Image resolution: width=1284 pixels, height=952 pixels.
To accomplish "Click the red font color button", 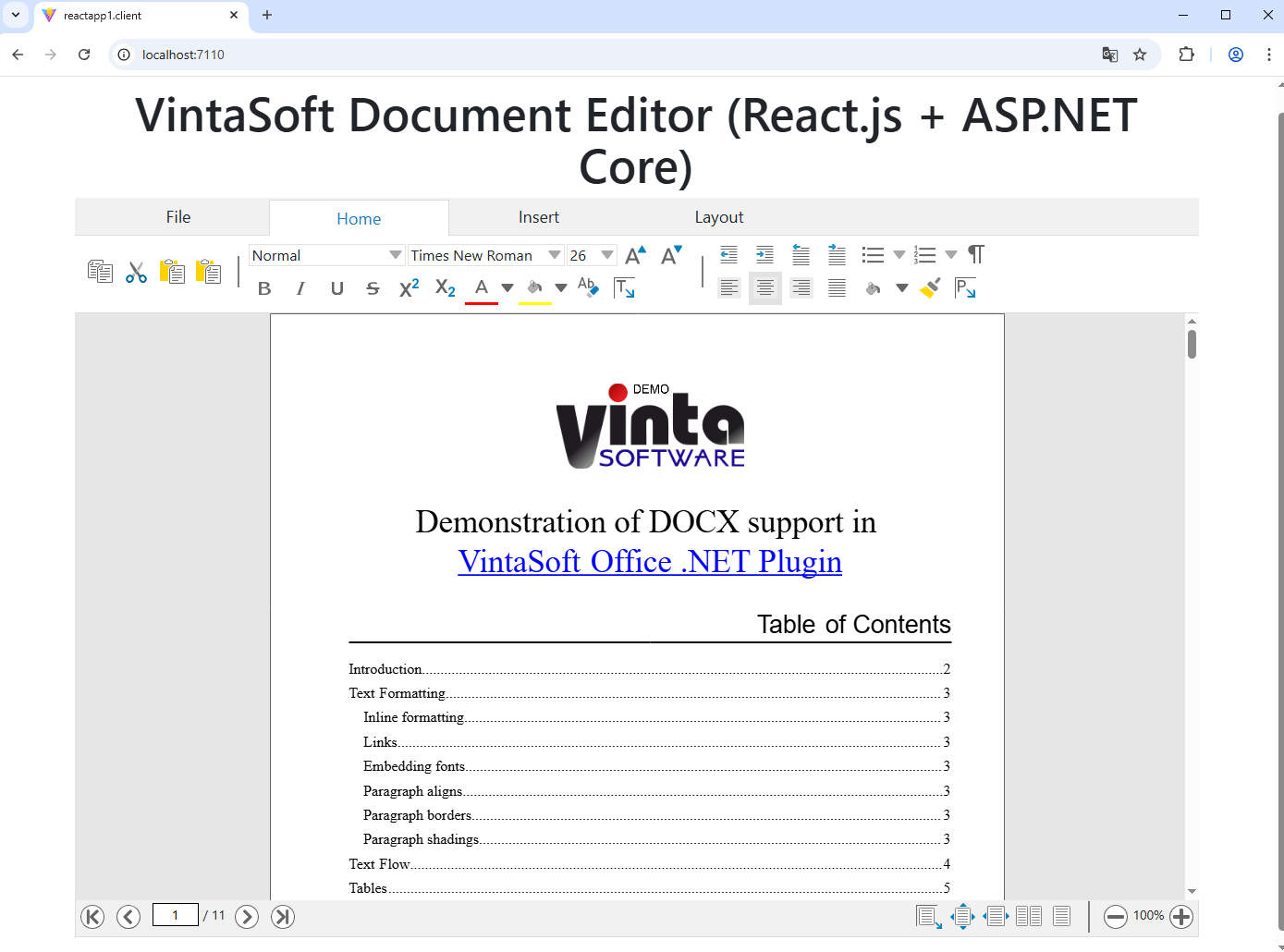I will tap(481, 288).
